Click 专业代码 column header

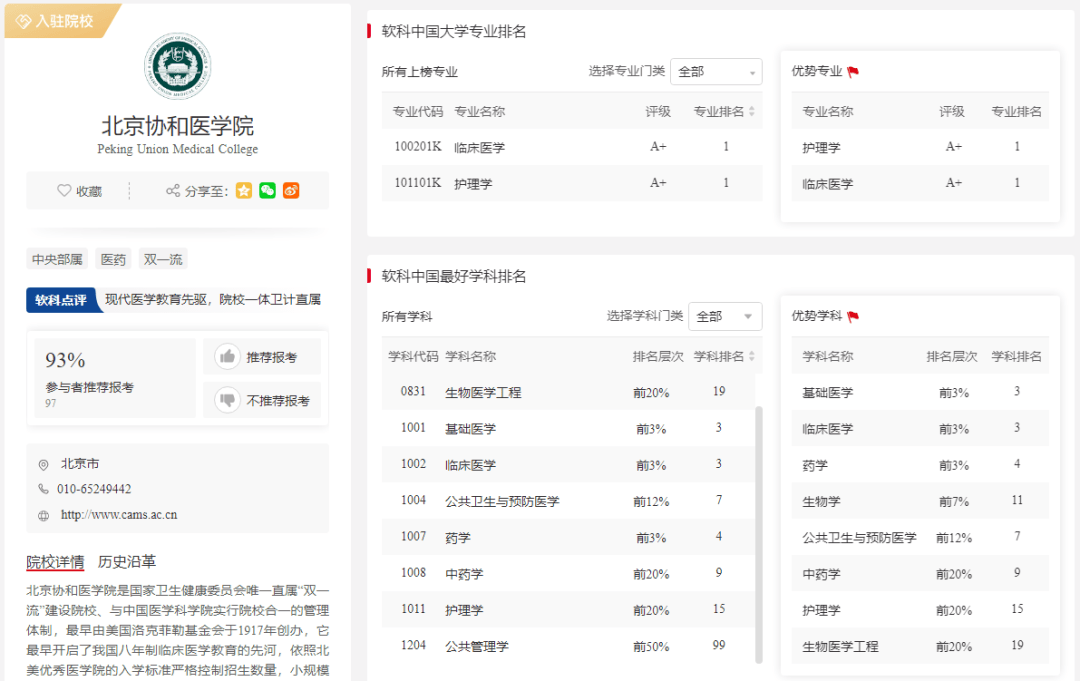(418, 112)
